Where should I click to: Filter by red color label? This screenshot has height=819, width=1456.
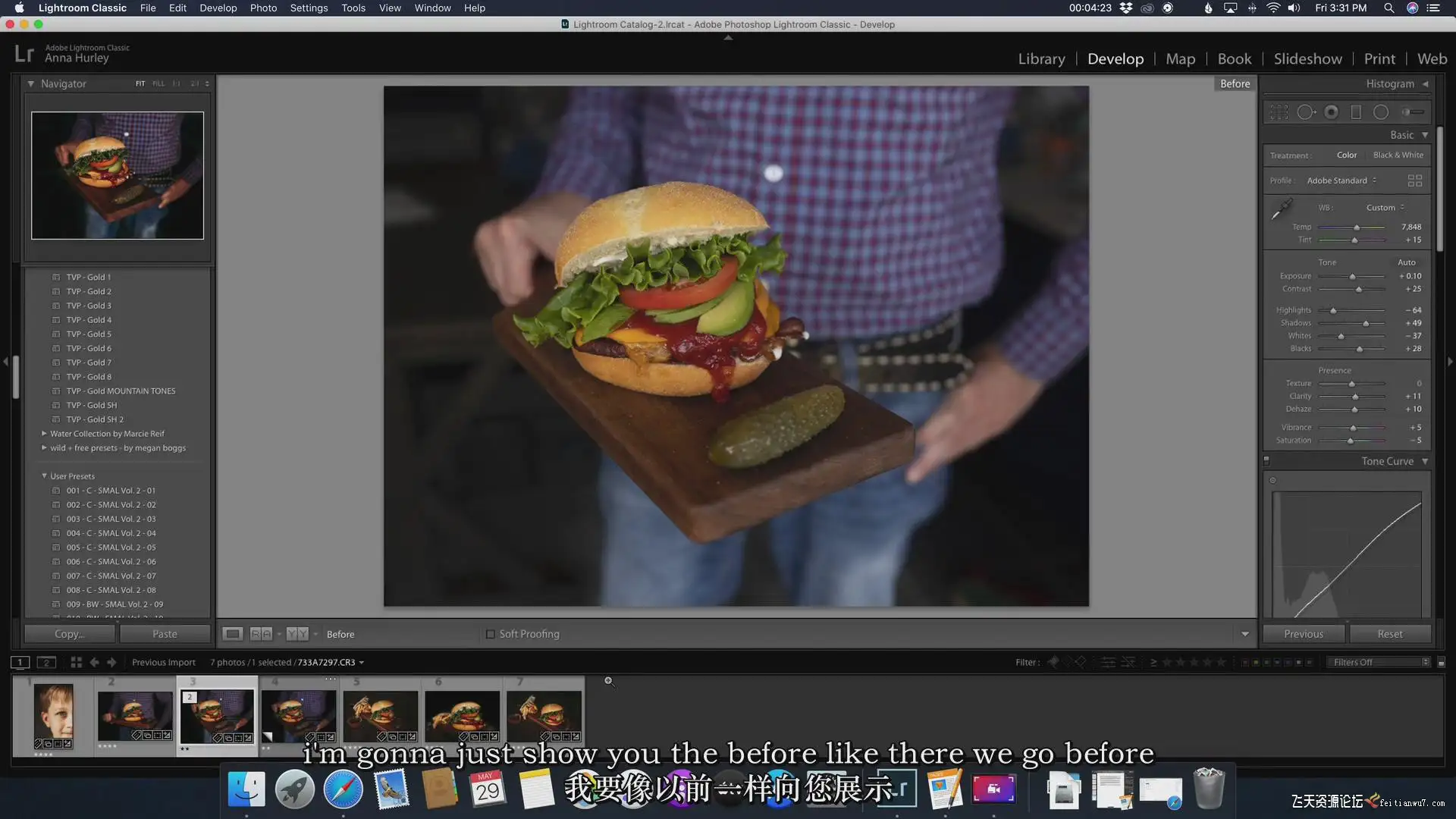pyautogui.click(x=1245, y=662)
